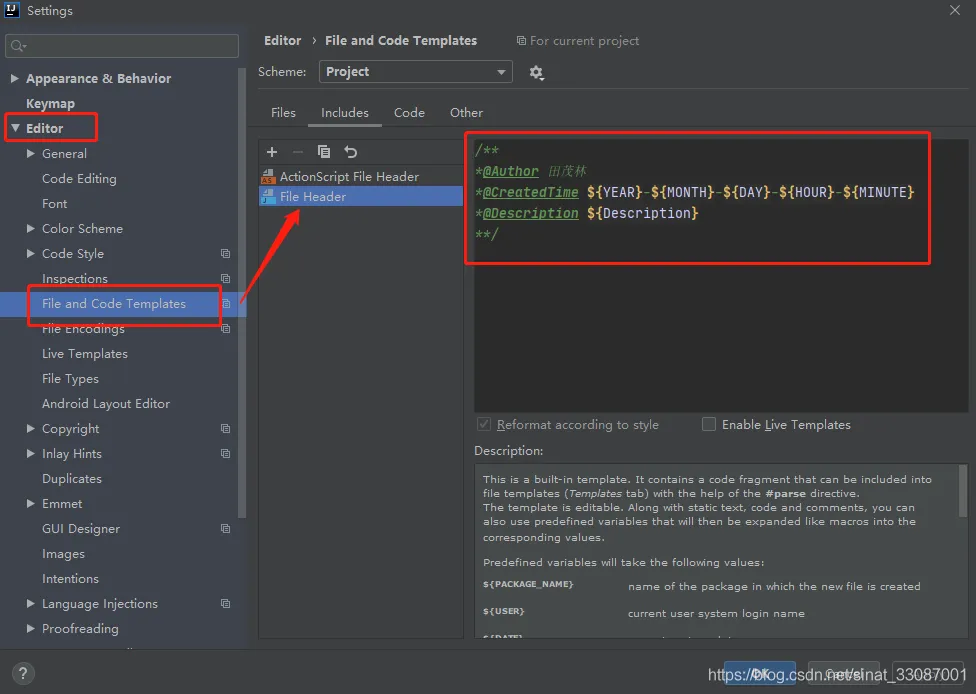The image size is (976, 694).
Task: Open scheme actions gear menu
Action: tap(536, 73)
